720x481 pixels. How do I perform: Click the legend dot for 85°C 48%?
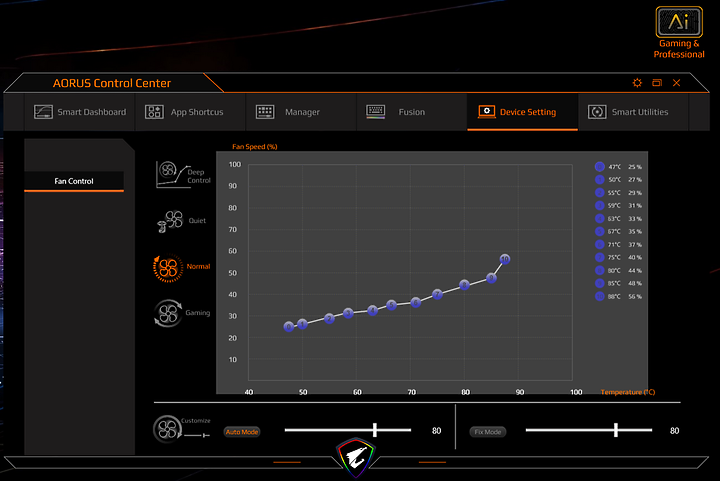pyautogui.click(x=599, y=283)
